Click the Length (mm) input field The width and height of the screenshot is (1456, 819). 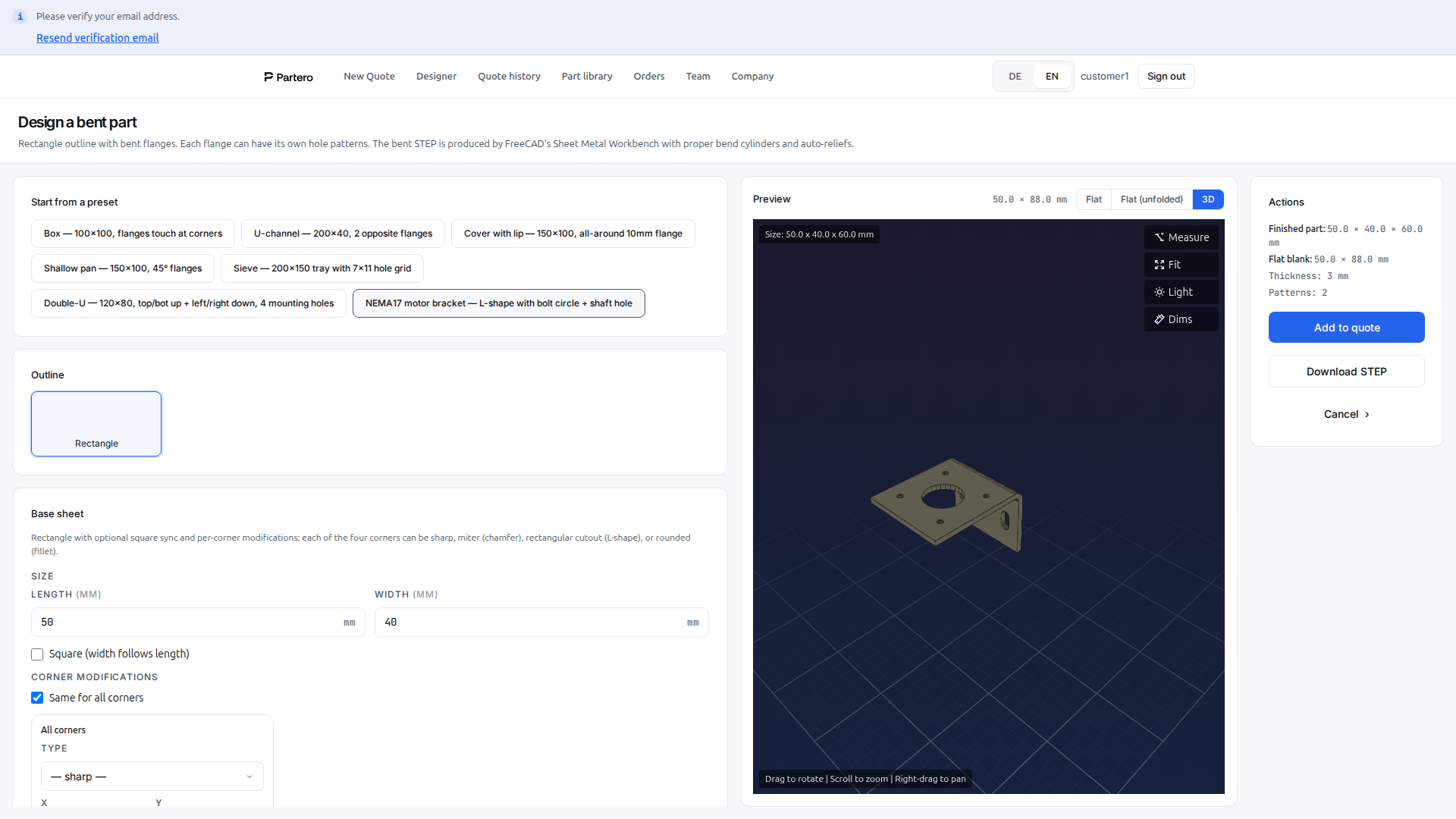[x=198, y=623]
